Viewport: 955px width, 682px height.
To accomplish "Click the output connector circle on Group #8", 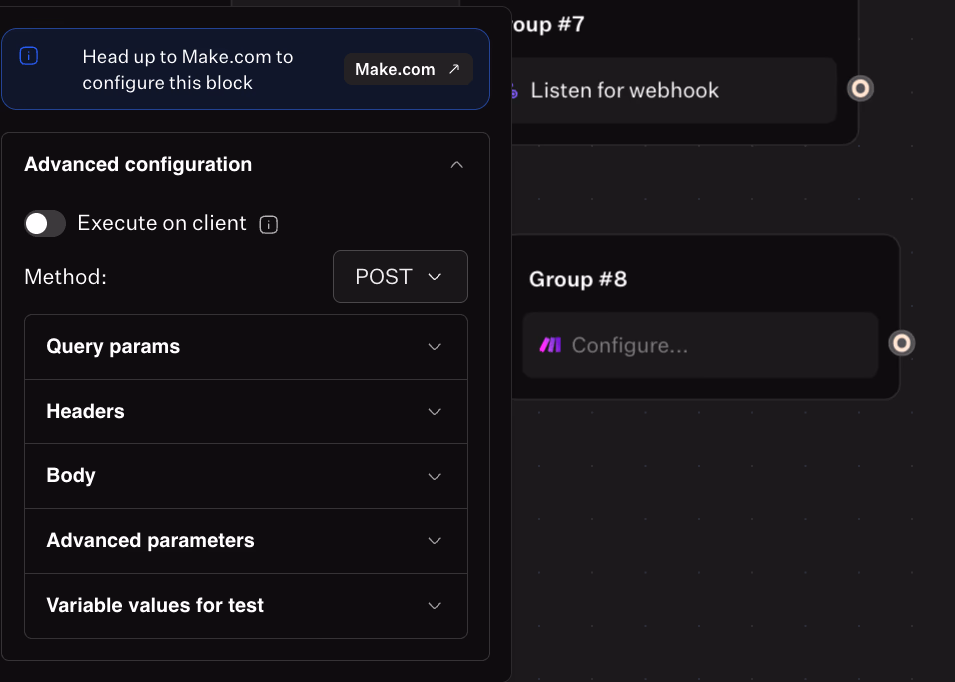I will point(901,343).
